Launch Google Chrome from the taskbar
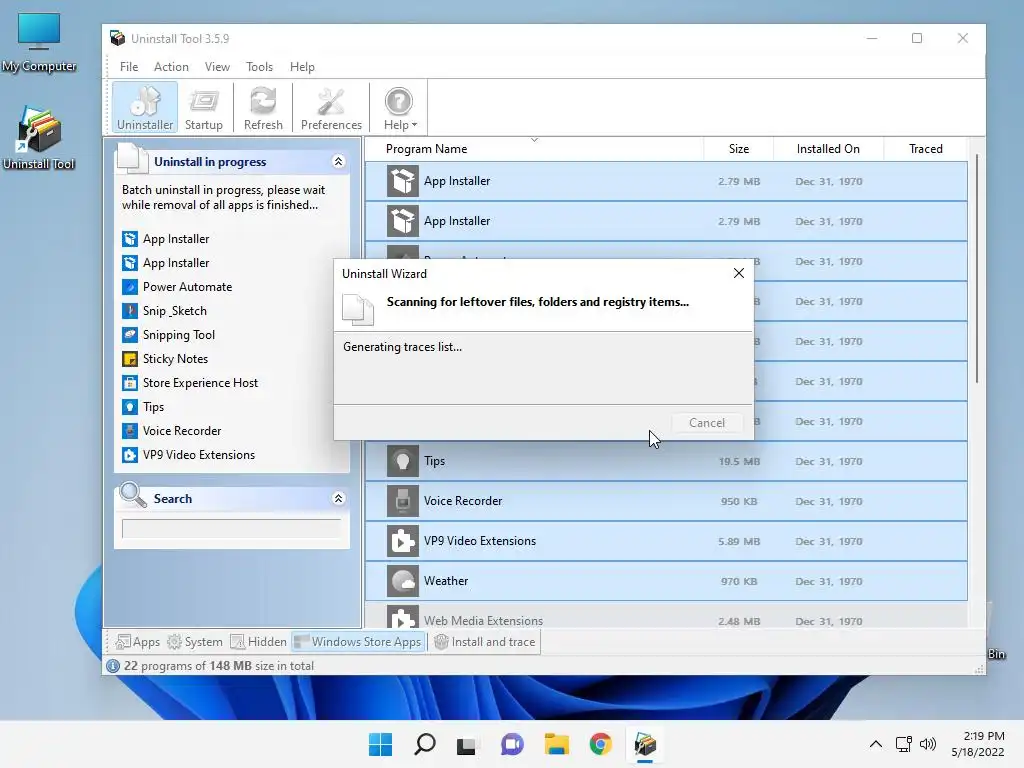 point(600,744)
